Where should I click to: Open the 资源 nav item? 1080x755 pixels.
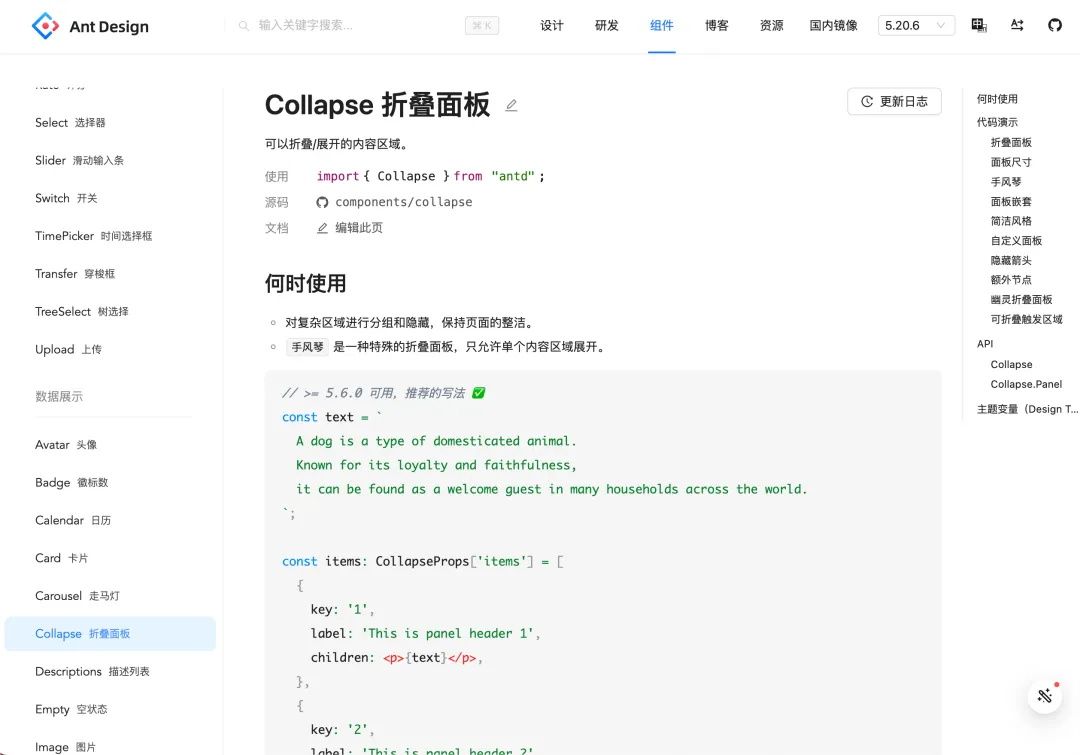(771, 25)
